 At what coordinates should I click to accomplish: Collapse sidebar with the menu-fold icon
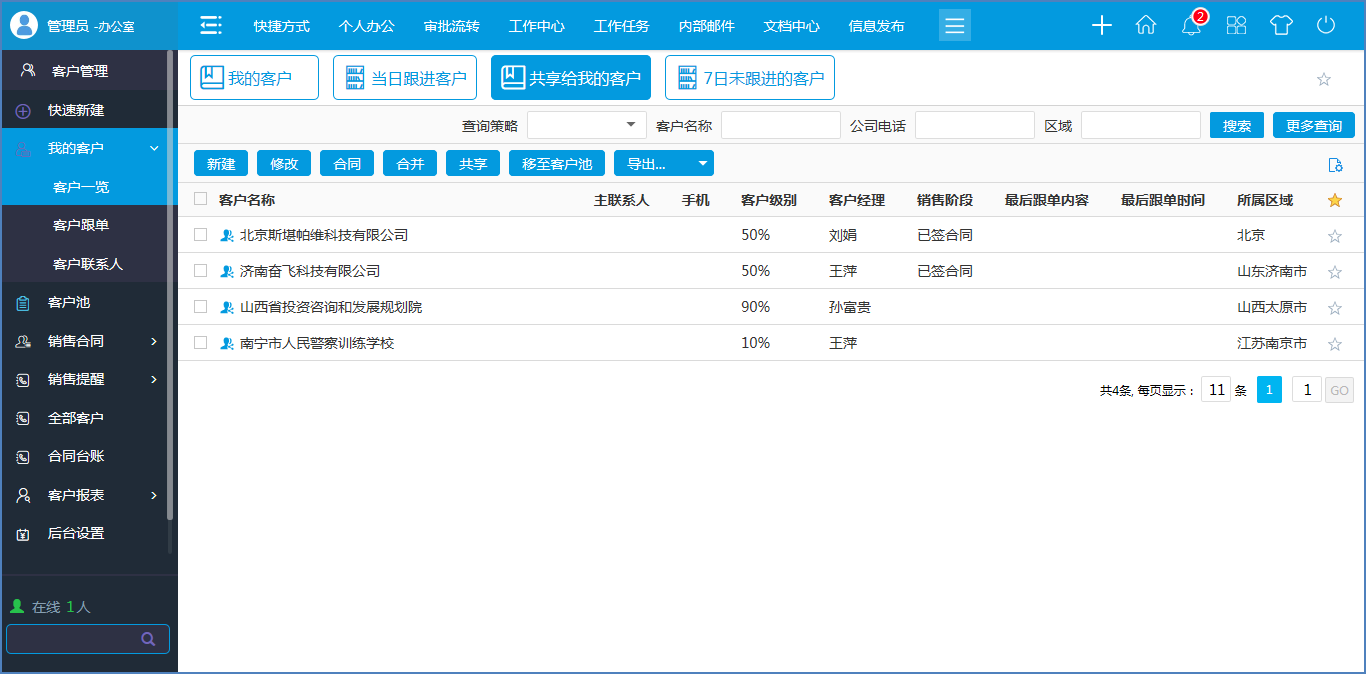click(210, 26)
